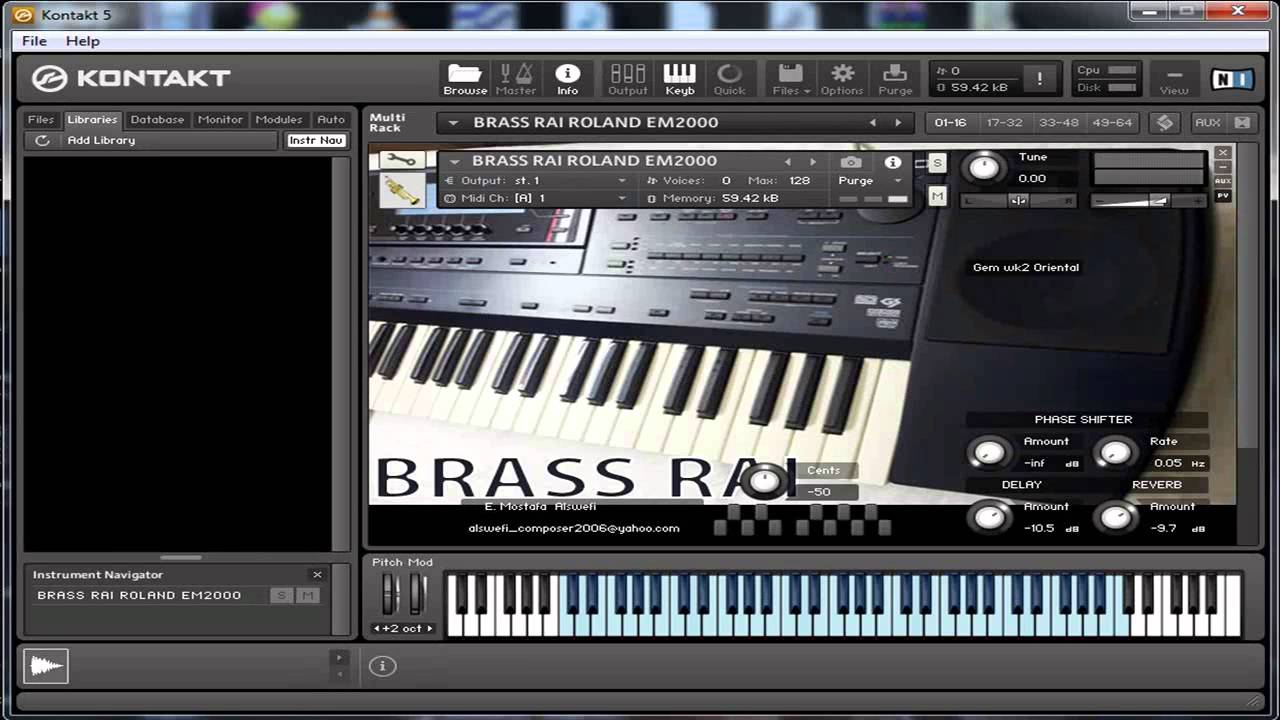1280x720 pixels.
Task: Click the instrument volume slider
Action: [1148, 201]
